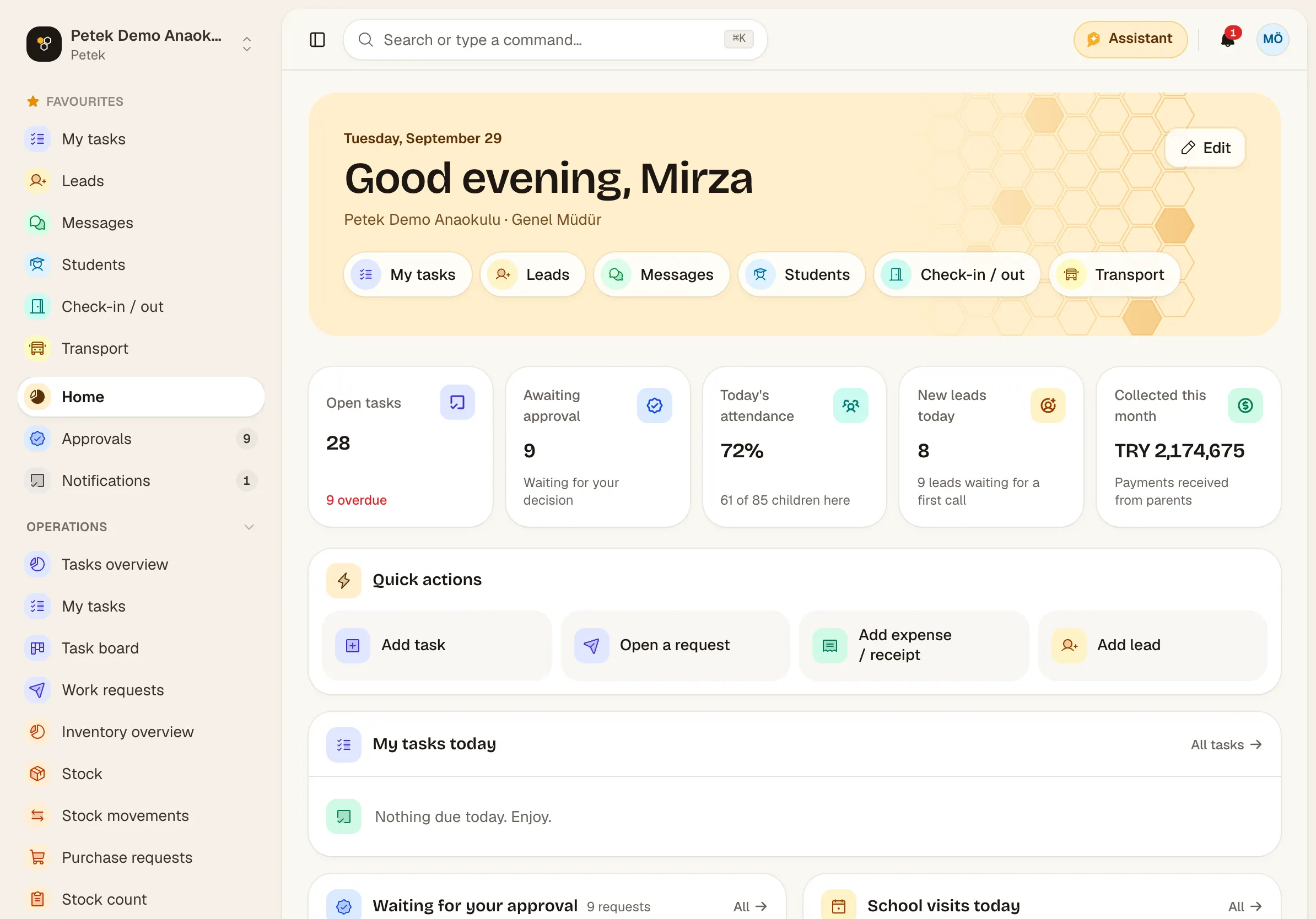The width and height of the screenshot is (1316, 919).
Task: Click the Waiting for your approval icon
Action: coord(343,905)
